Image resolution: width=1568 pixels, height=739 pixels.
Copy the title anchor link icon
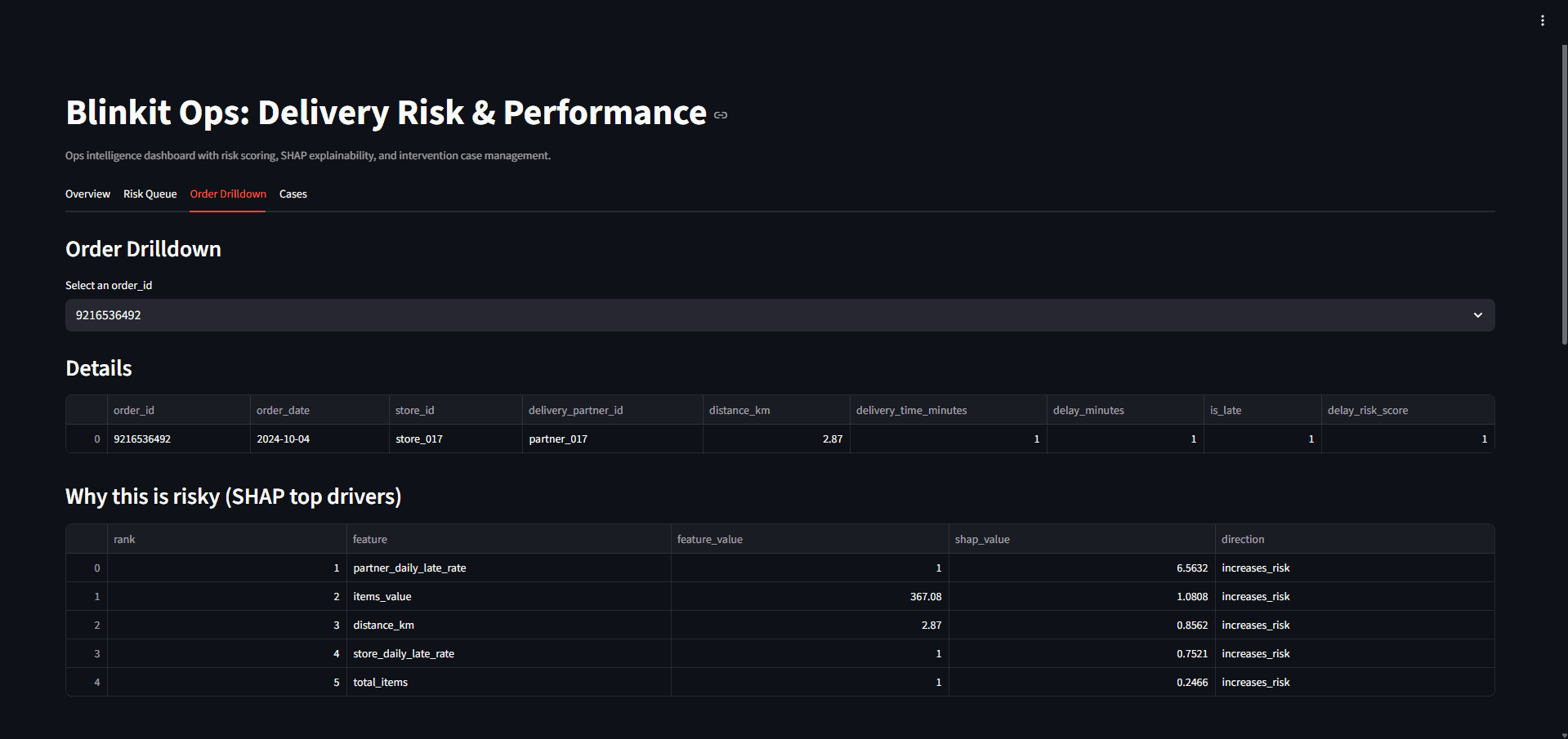tap(721, 115)
